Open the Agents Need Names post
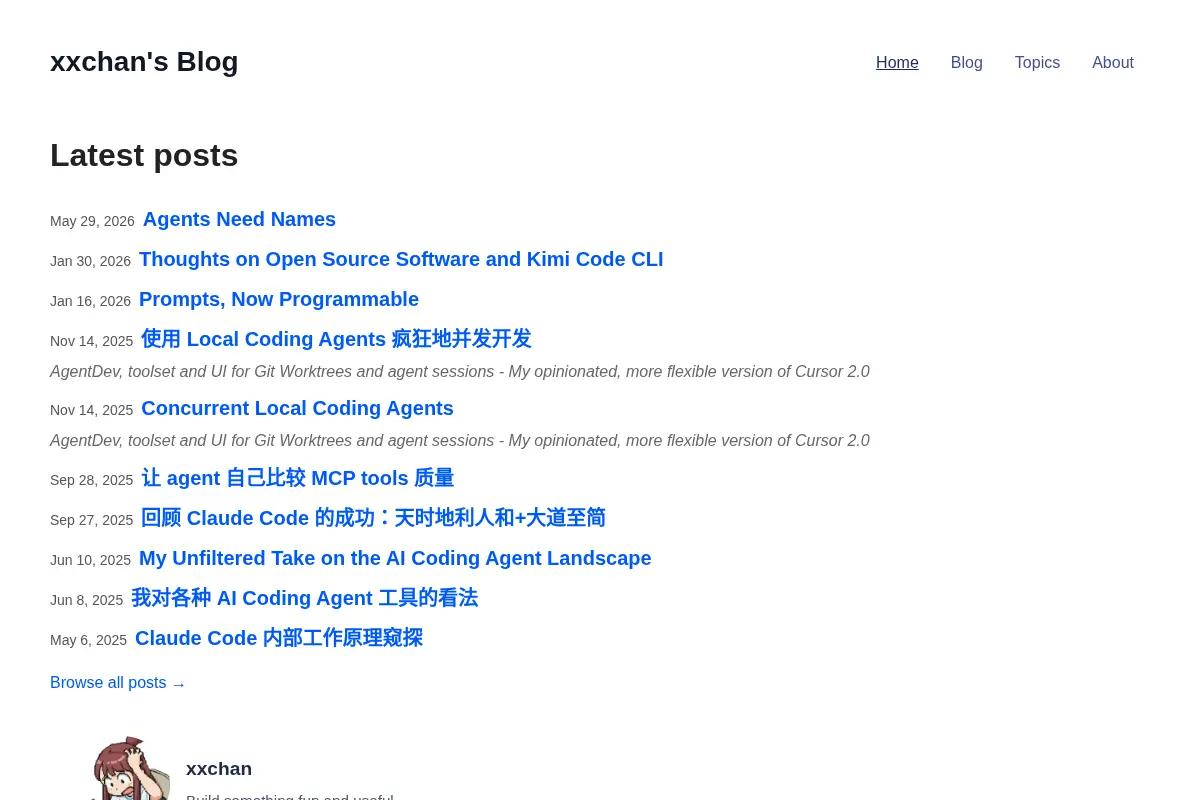 tap(239, 219)
